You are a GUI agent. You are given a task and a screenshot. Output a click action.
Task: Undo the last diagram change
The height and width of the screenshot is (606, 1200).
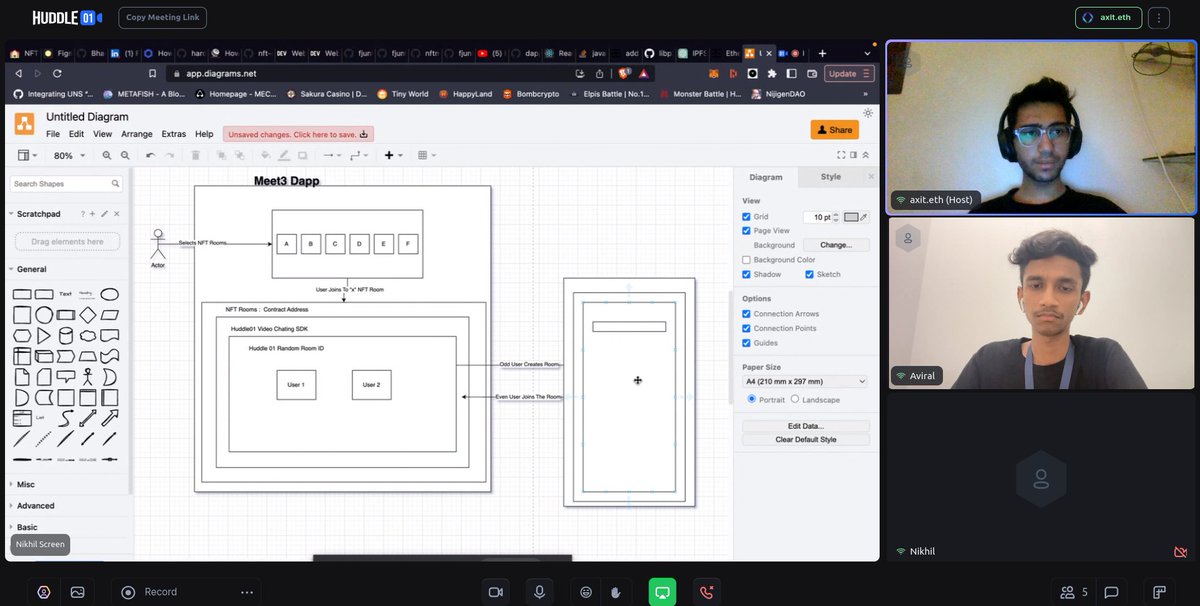coord(150,155)
